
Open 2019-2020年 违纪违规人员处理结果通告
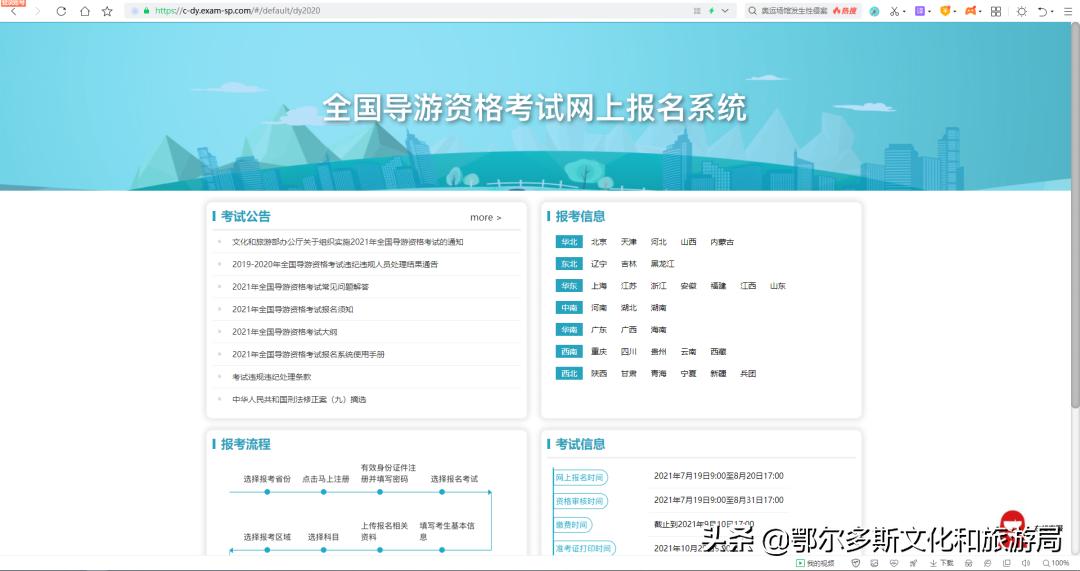pyautogui.click(x=335, y=264)
